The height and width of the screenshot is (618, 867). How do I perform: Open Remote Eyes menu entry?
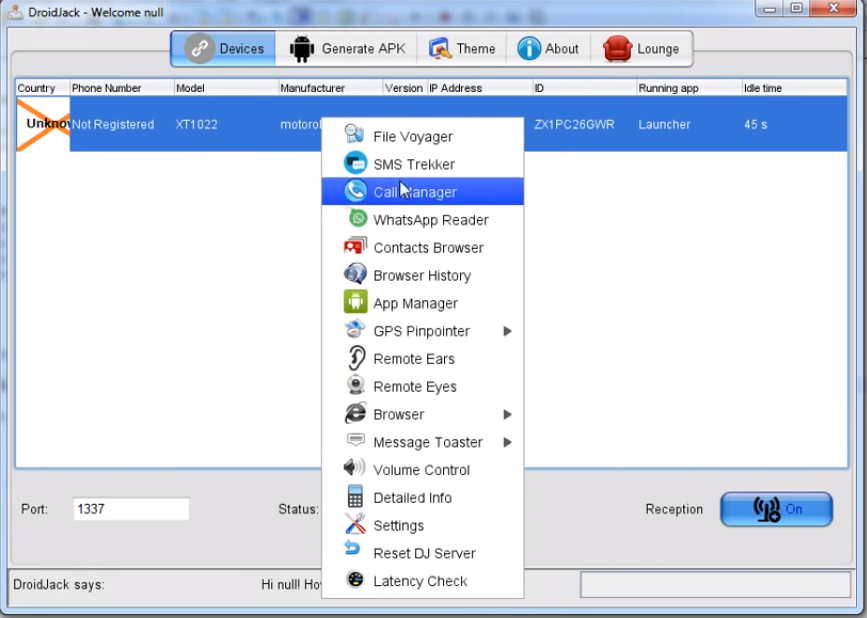422,386
